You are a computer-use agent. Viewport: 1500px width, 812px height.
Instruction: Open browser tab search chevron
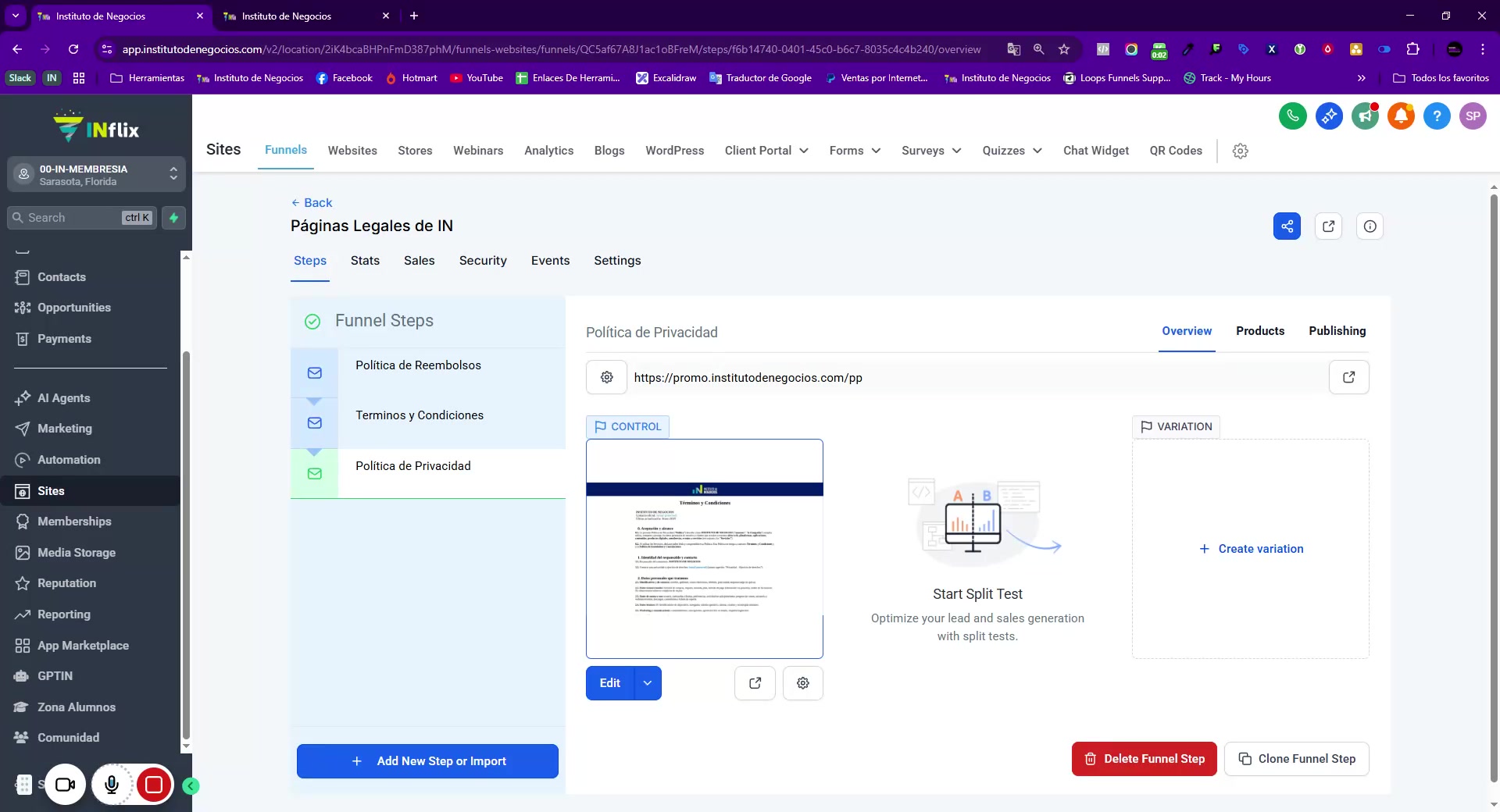(x=16, y=16)
